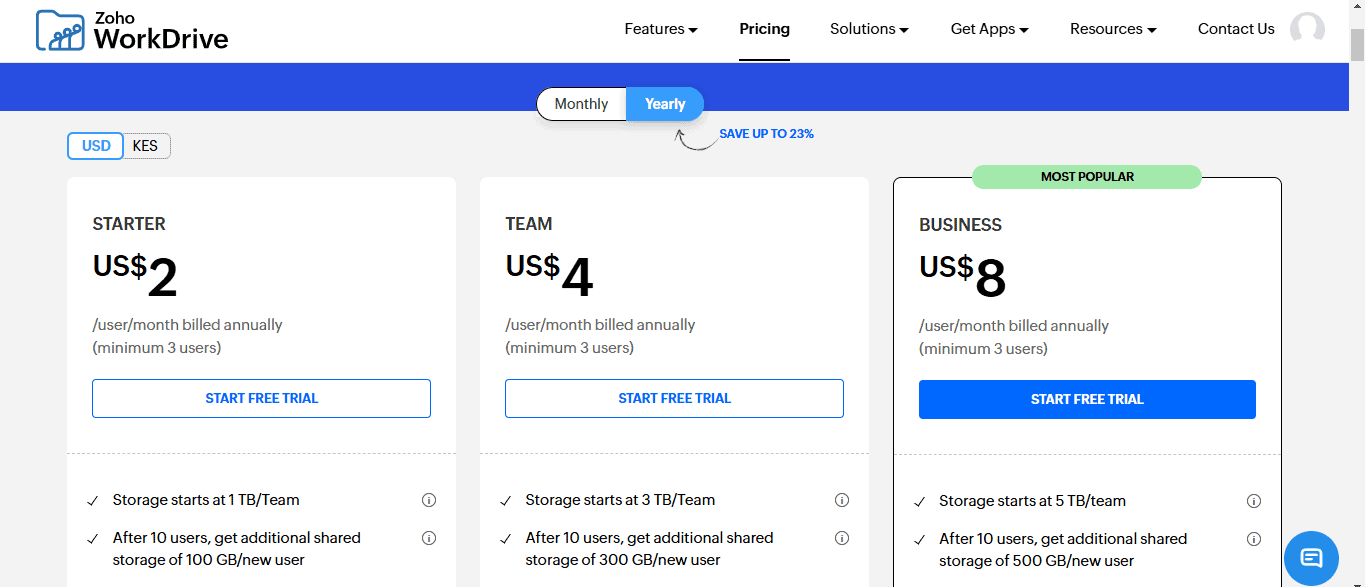Expand the Solutions dropdown menu
Screen dimensions: 1365x587
tap(869, 29)
